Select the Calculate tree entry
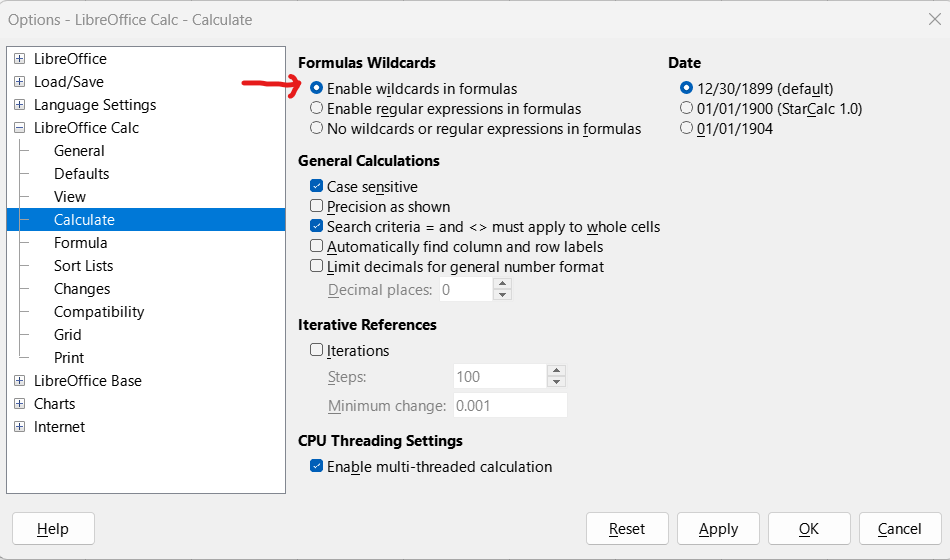Screen dimensions: 950x560 [146, 219]
